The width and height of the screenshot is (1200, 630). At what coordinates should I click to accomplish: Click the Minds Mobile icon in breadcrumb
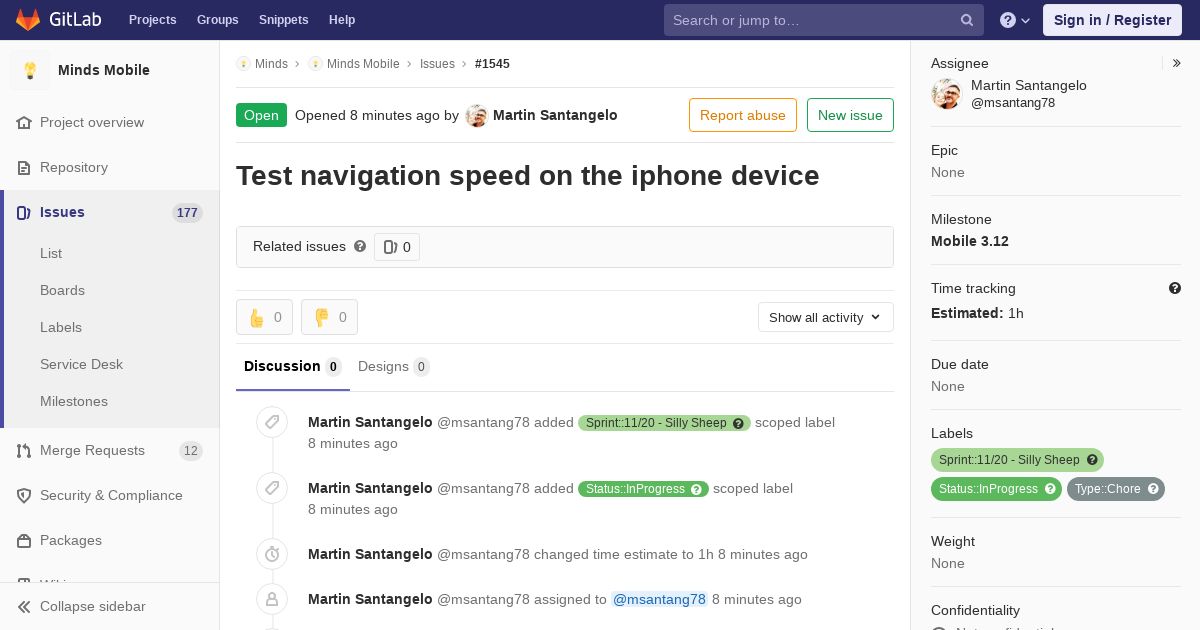(x=315, y=63)
